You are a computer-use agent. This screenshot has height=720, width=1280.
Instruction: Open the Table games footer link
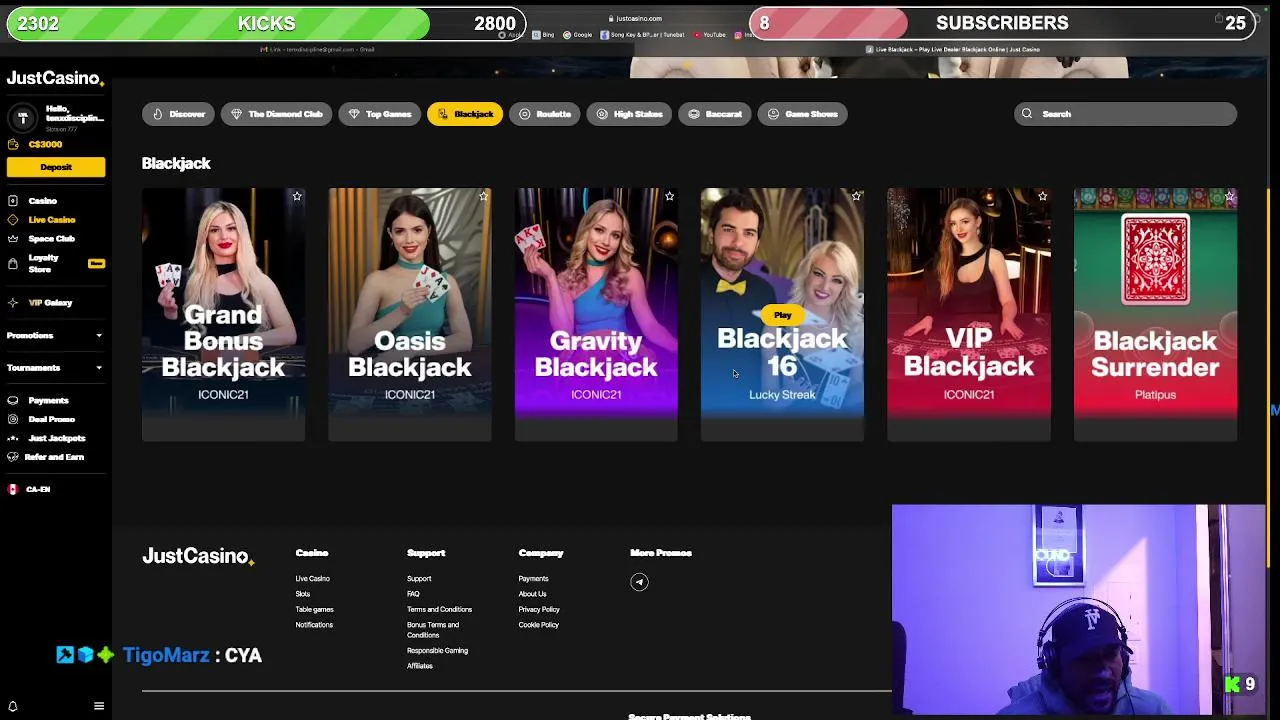point(315,610)
